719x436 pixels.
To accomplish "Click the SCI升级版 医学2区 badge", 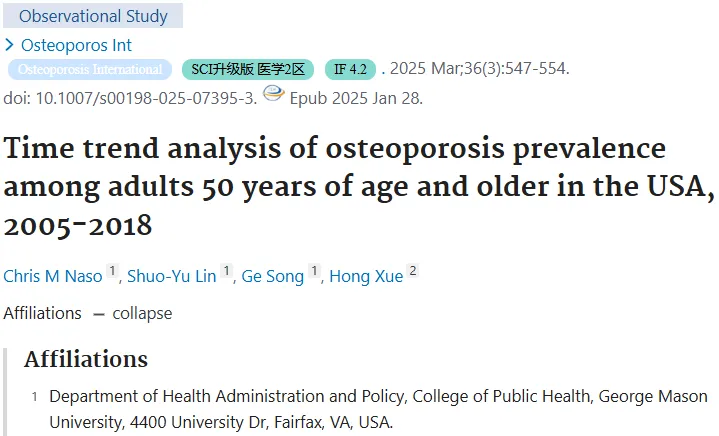I will coord(248,70).
